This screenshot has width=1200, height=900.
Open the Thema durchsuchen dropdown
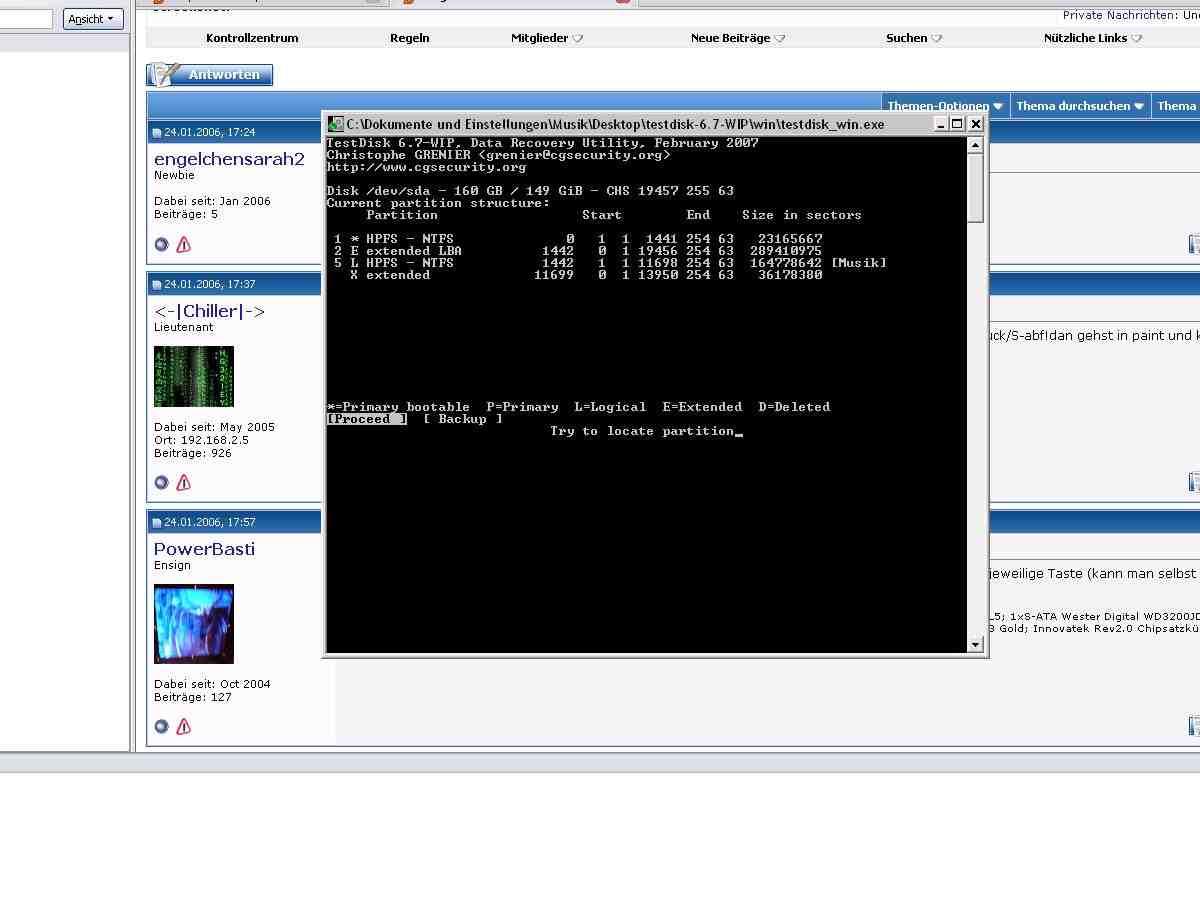(1080, 106)
